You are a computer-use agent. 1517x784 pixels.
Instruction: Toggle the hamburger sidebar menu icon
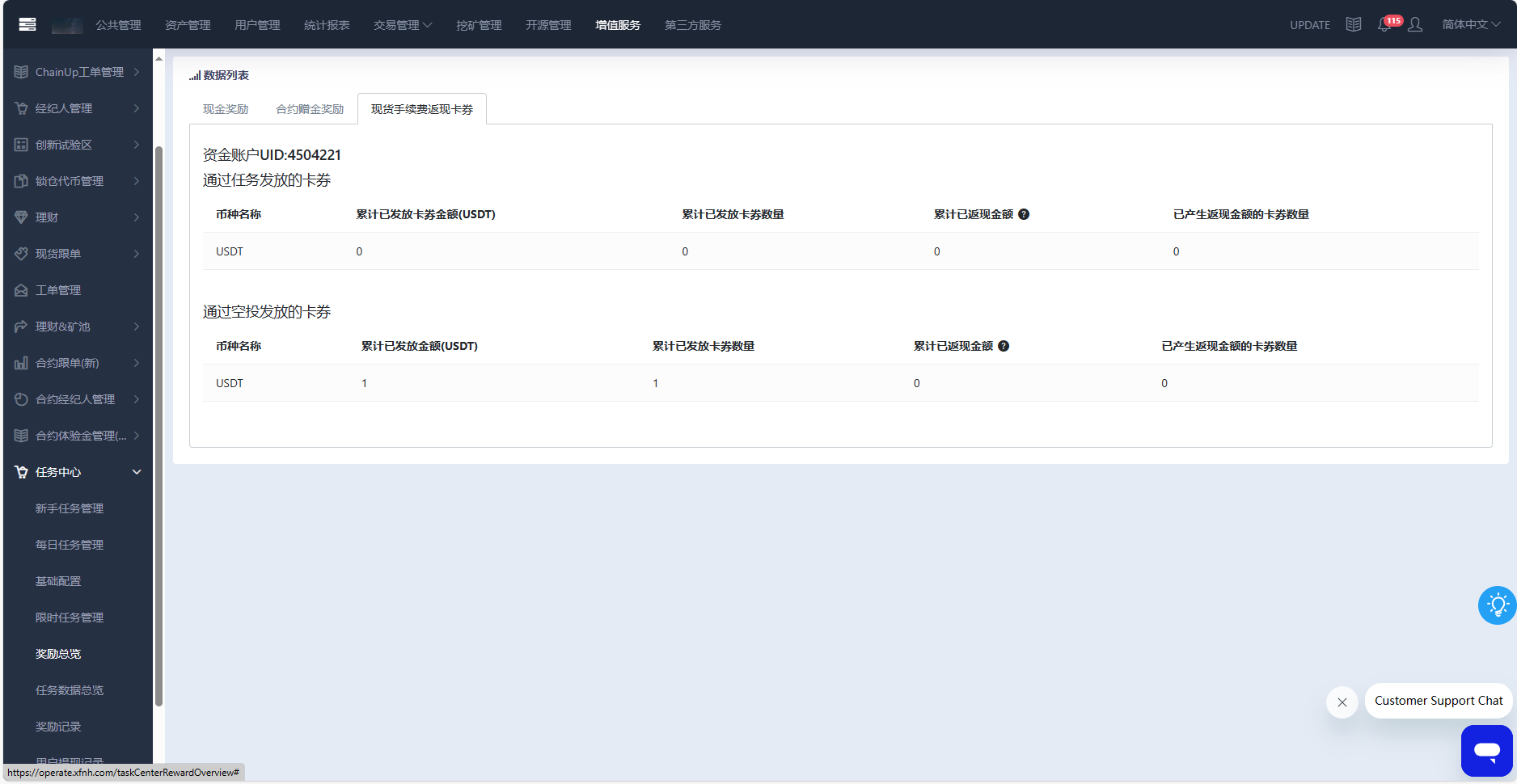click(27, 24)
